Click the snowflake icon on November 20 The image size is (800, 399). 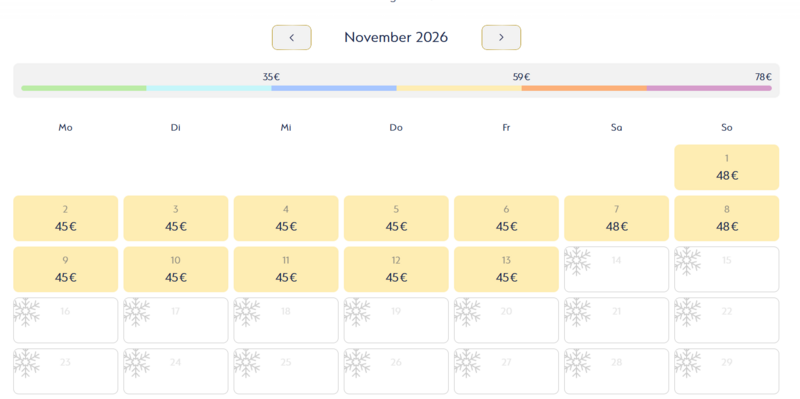pos(467,312)
